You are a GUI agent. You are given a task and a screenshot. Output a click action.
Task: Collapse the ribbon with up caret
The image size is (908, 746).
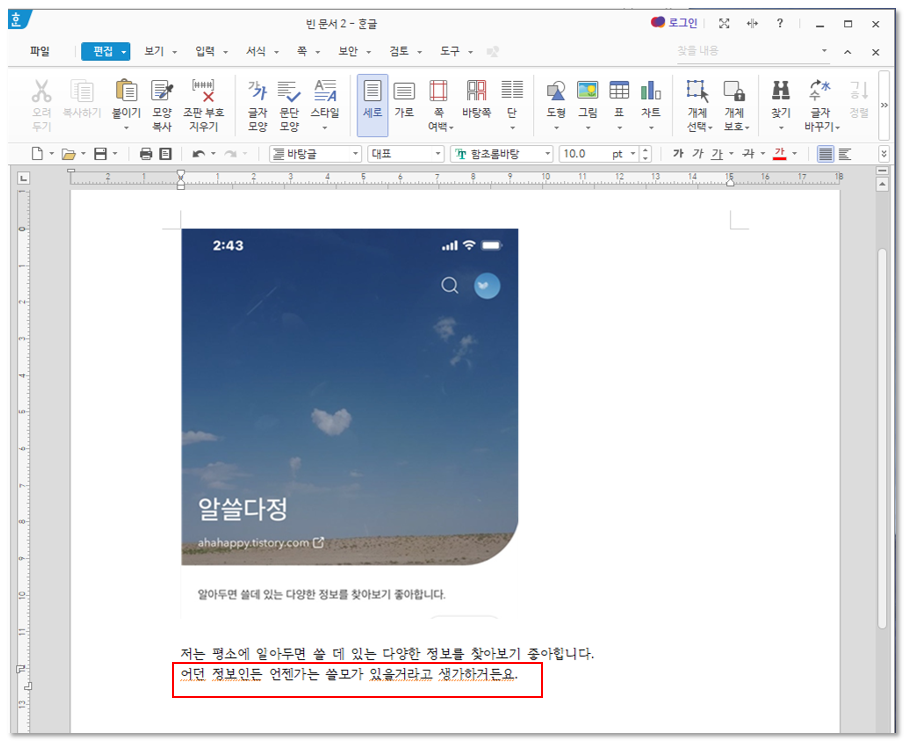[x=847, y=52]
